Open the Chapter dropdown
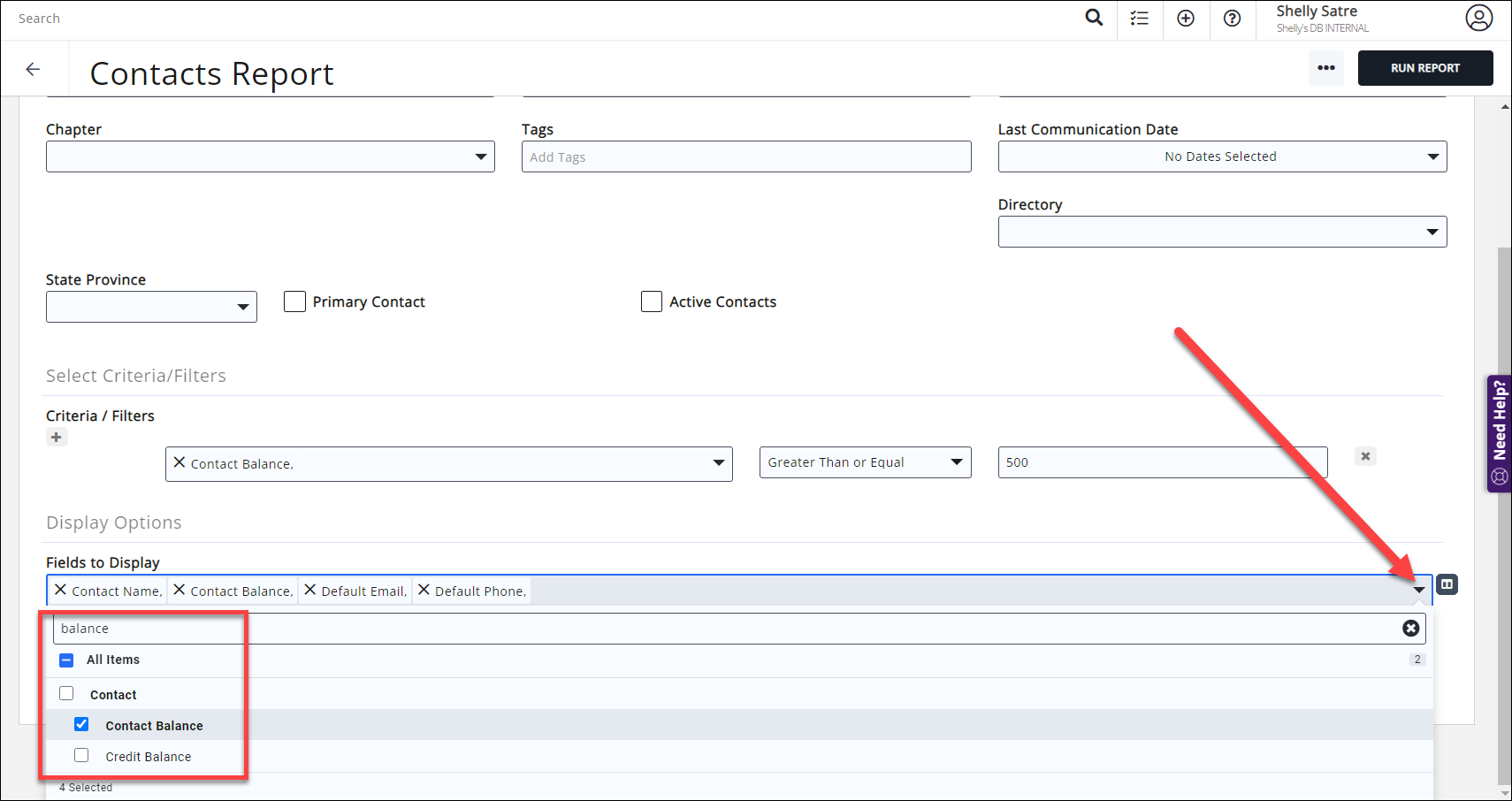Viewport: 1512px width, 801px height. coord(480,156)
